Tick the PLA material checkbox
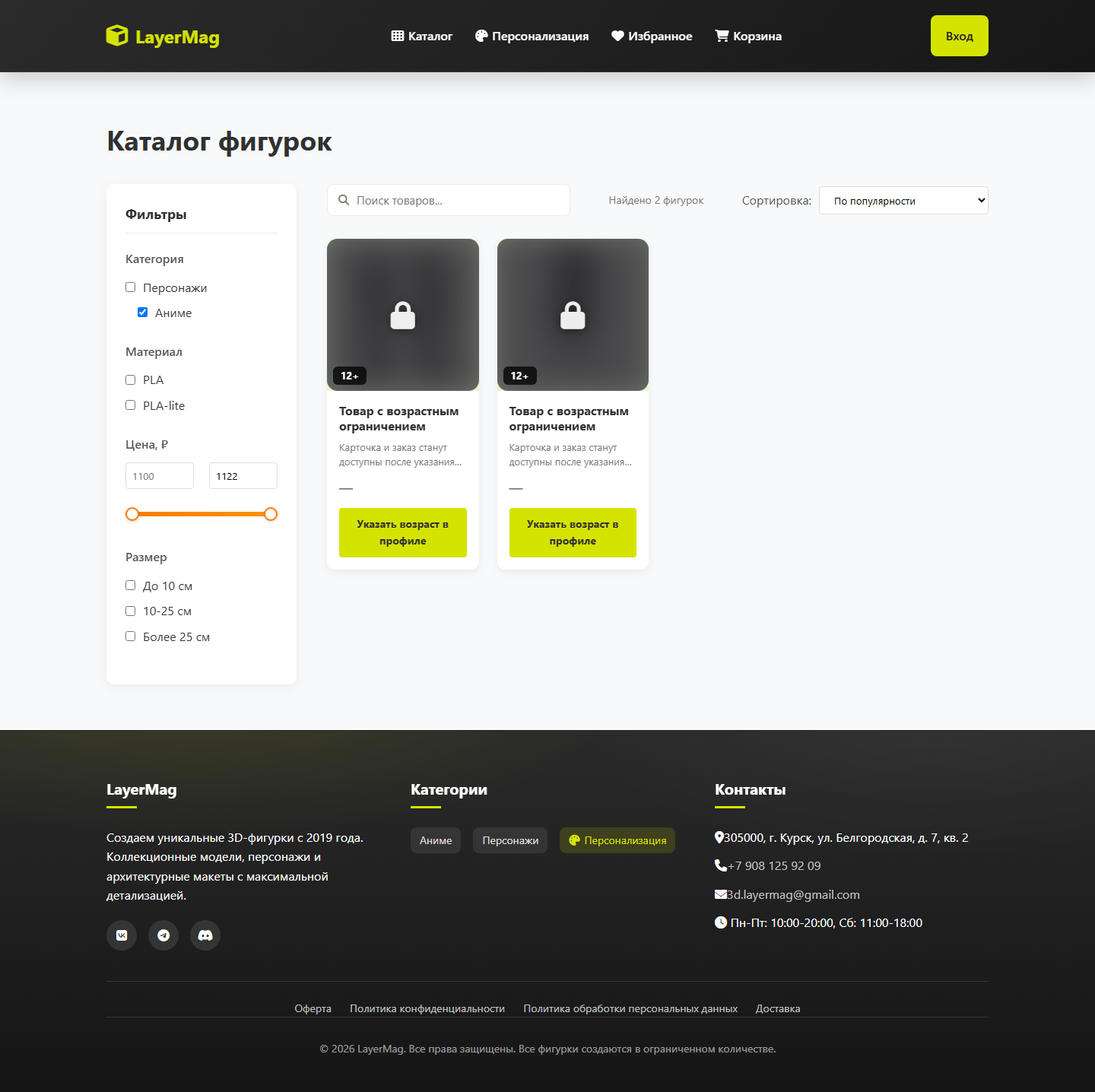The width and height of the screenshot is (1095, 1092). [x=130, y=379]
